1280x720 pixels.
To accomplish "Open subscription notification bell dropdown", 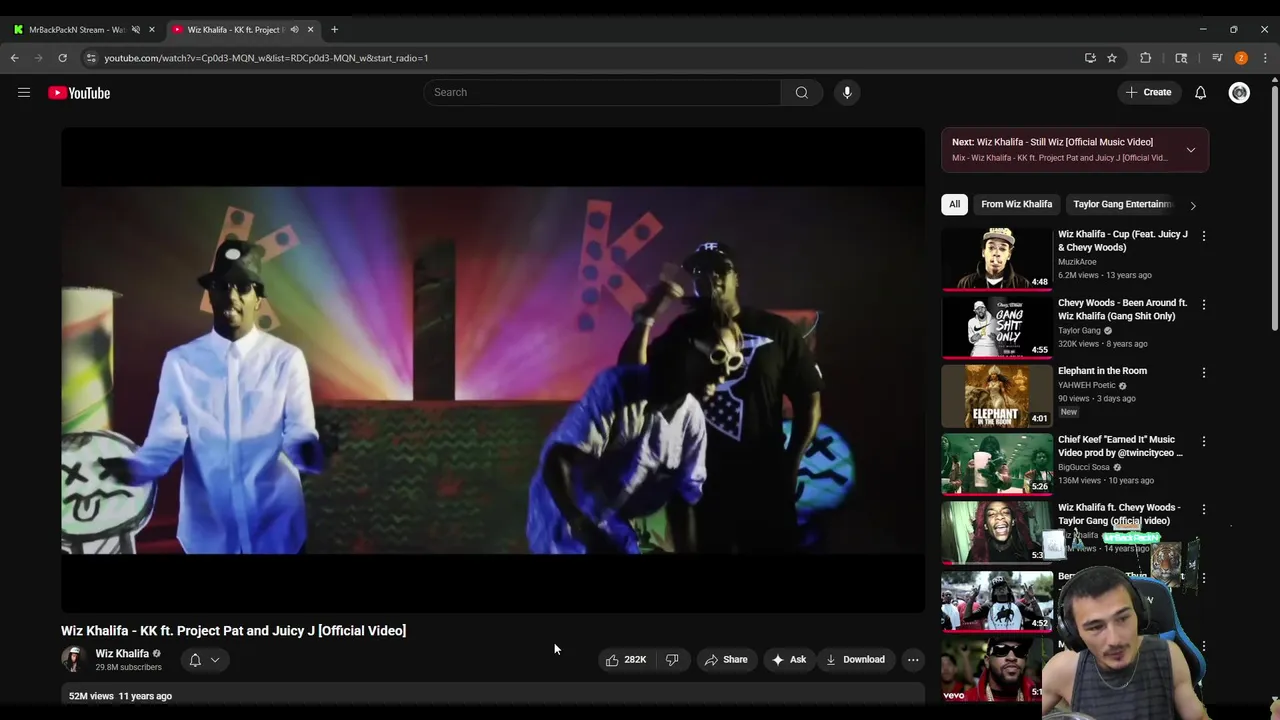I will 204,660.
